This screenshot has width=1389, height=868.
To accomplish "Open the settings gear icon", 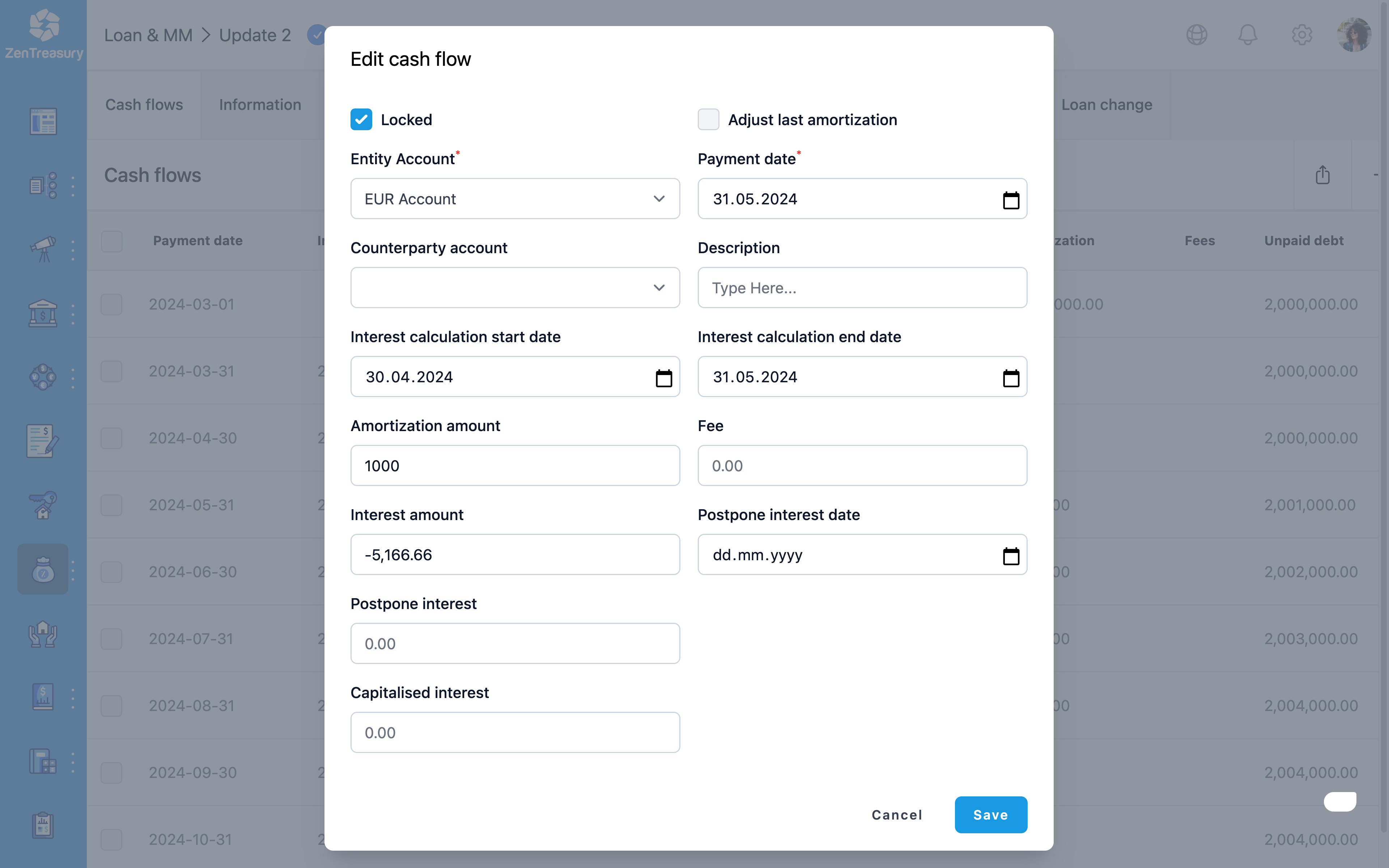I will pos(1301,35).
